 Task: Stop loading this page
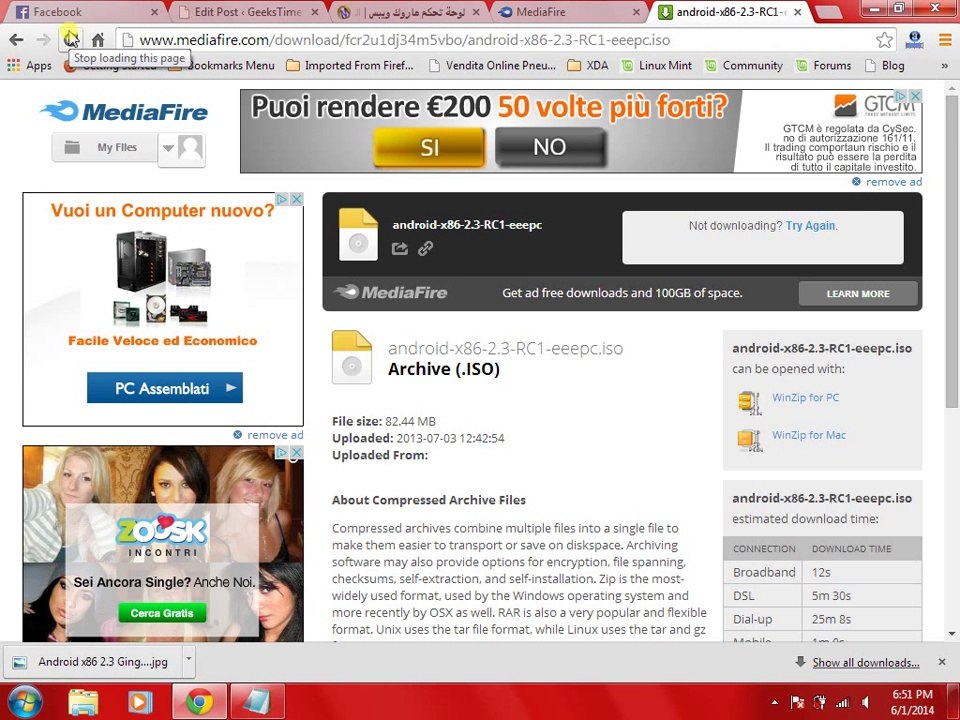(x=71, y=40)
